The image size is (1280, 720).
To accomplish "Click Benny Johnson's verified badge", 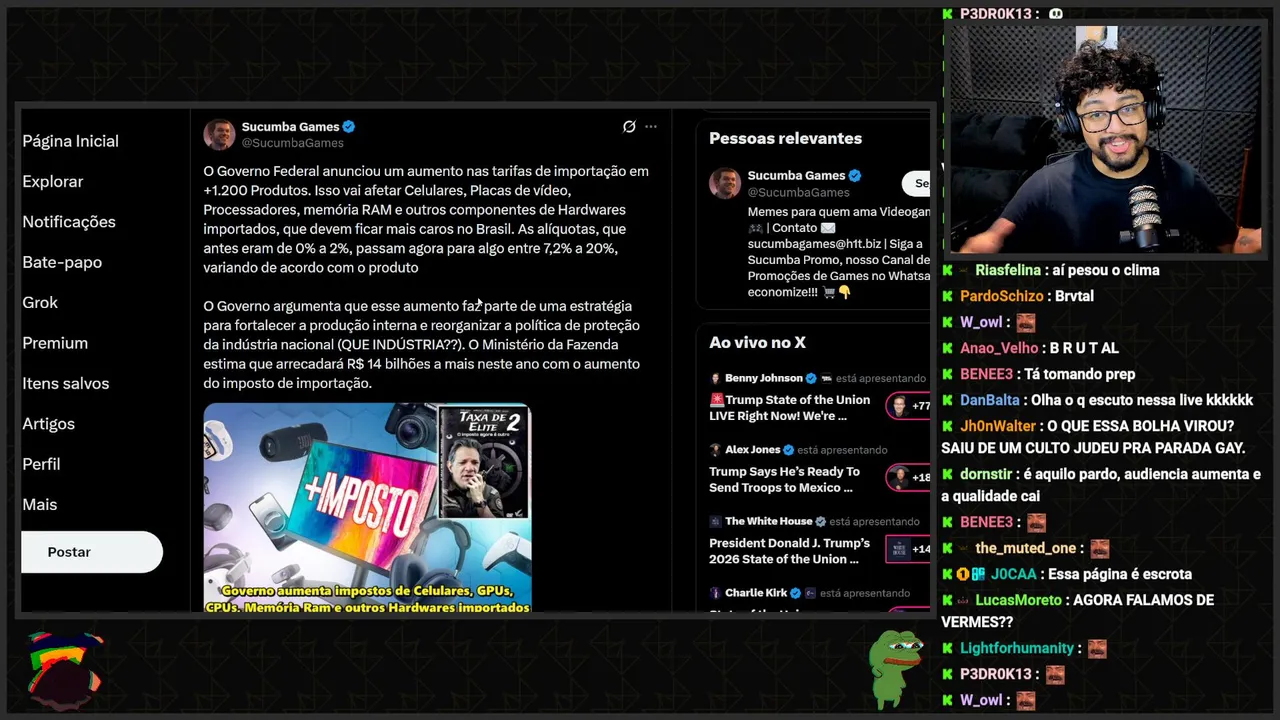I will tap(812, 378).
